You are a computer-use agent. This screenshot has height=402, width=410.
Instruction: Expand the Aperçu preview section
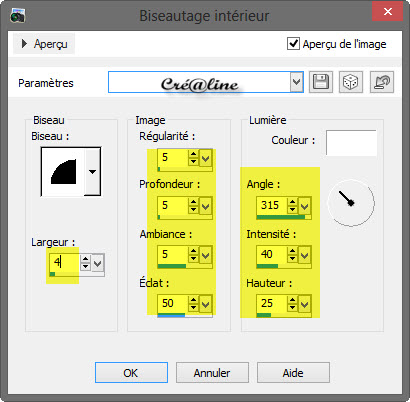coord(44,44)
